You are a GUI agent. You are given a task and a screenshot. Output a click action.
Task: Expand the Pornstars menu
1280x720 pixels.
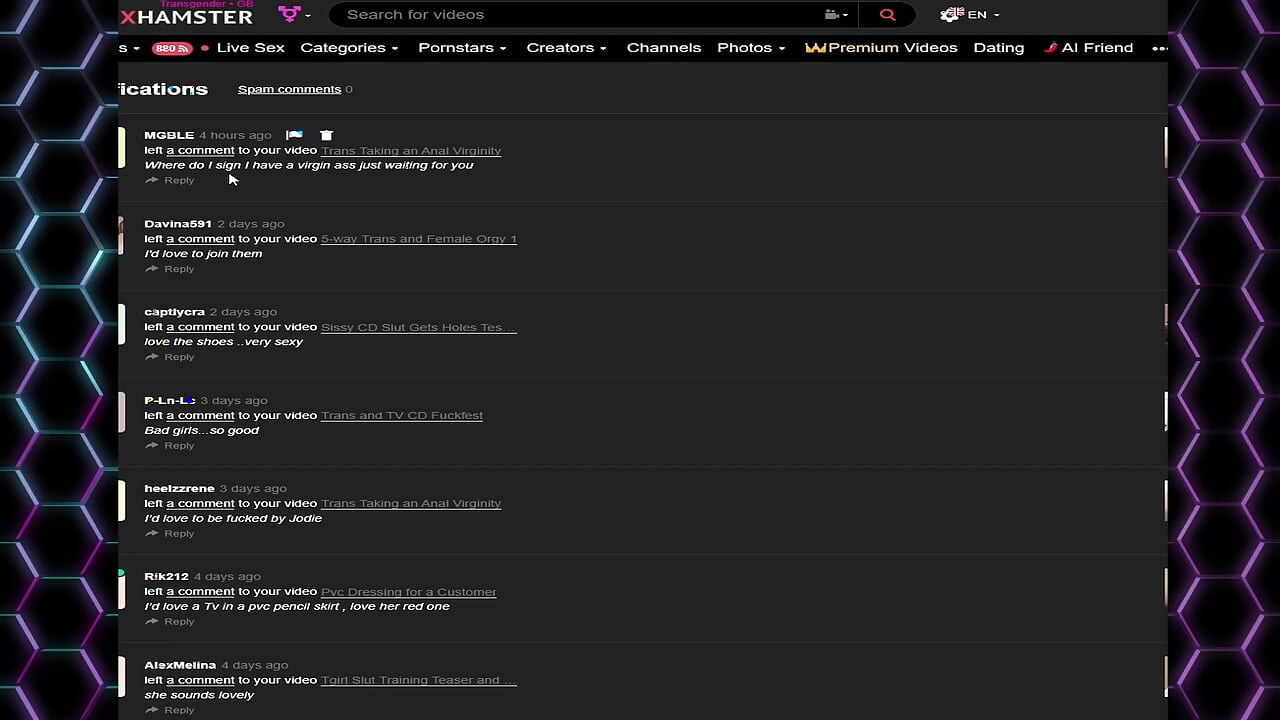[x=462, y=48]
